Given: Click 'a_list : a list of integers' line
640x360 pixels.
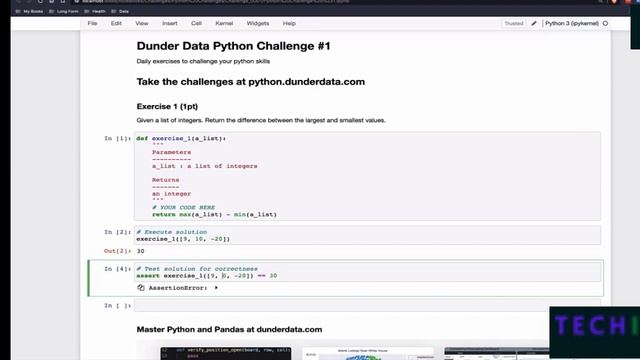Looking at the screenshot, I should (x=204, y=166).
